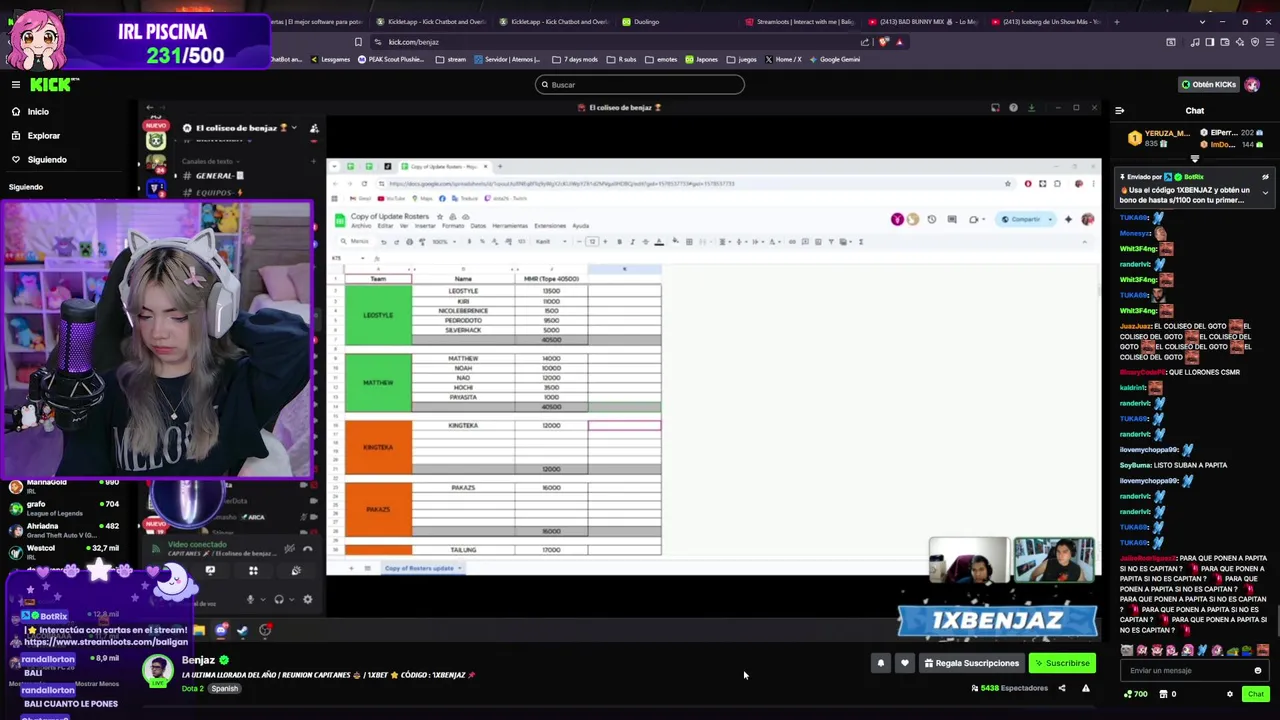
Task: Open Discord from taskbar
Action: pos(221,630)
